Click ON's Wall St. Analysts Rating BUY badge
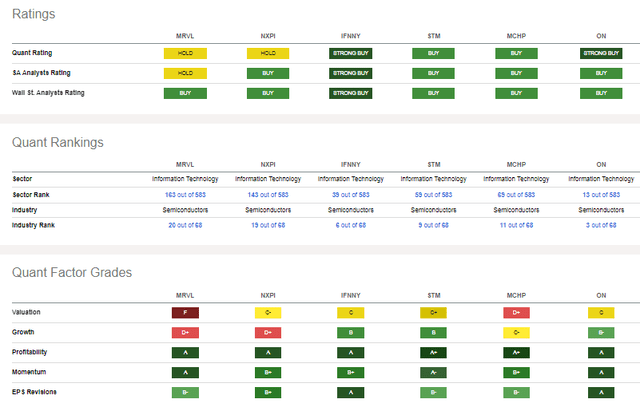This screenshot has width=640, height=411. pyautogui.click(x=601, y=93)
